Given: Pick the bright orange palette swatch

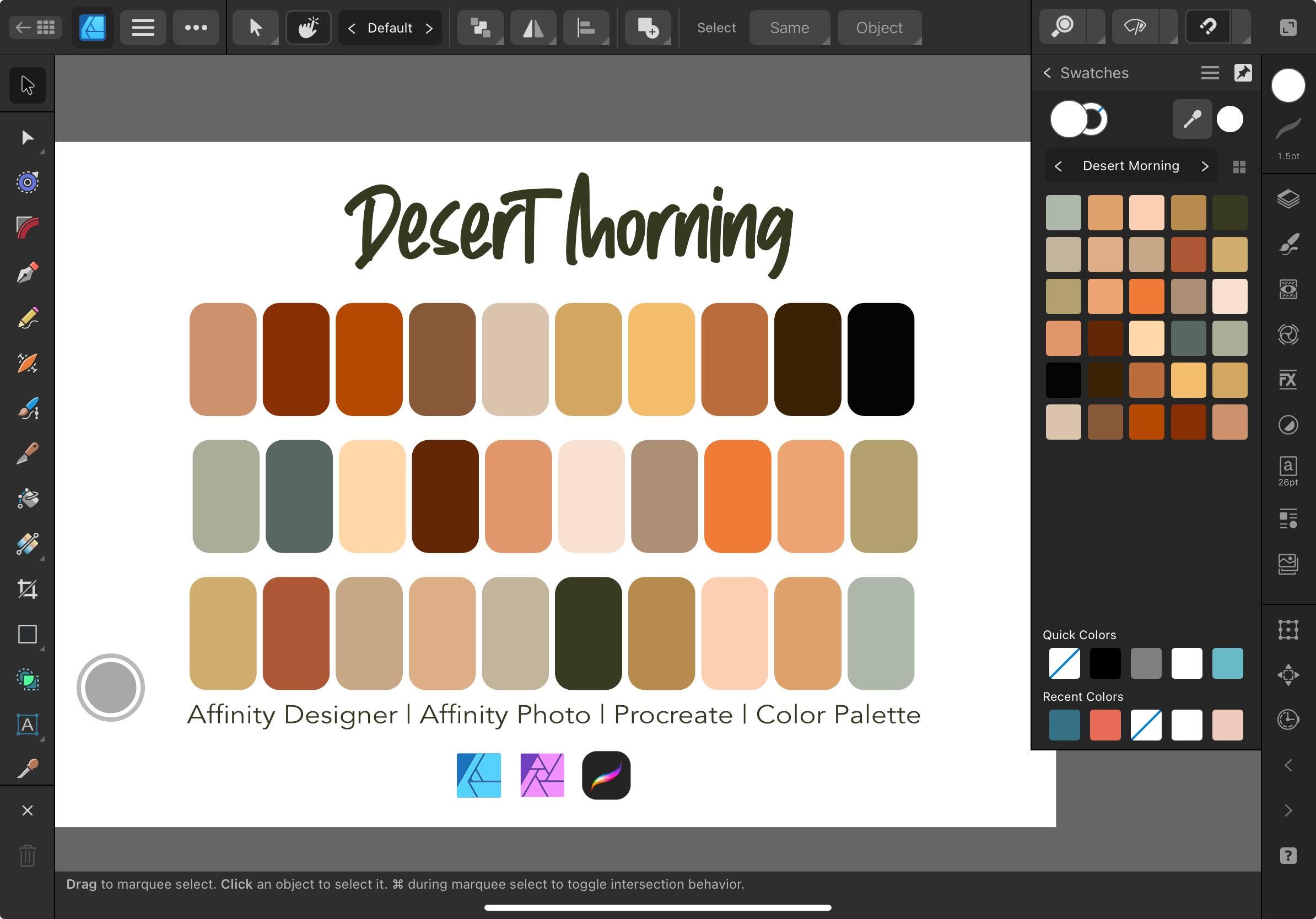Looking at the screenshot, I should click(x=1146, y=296).
